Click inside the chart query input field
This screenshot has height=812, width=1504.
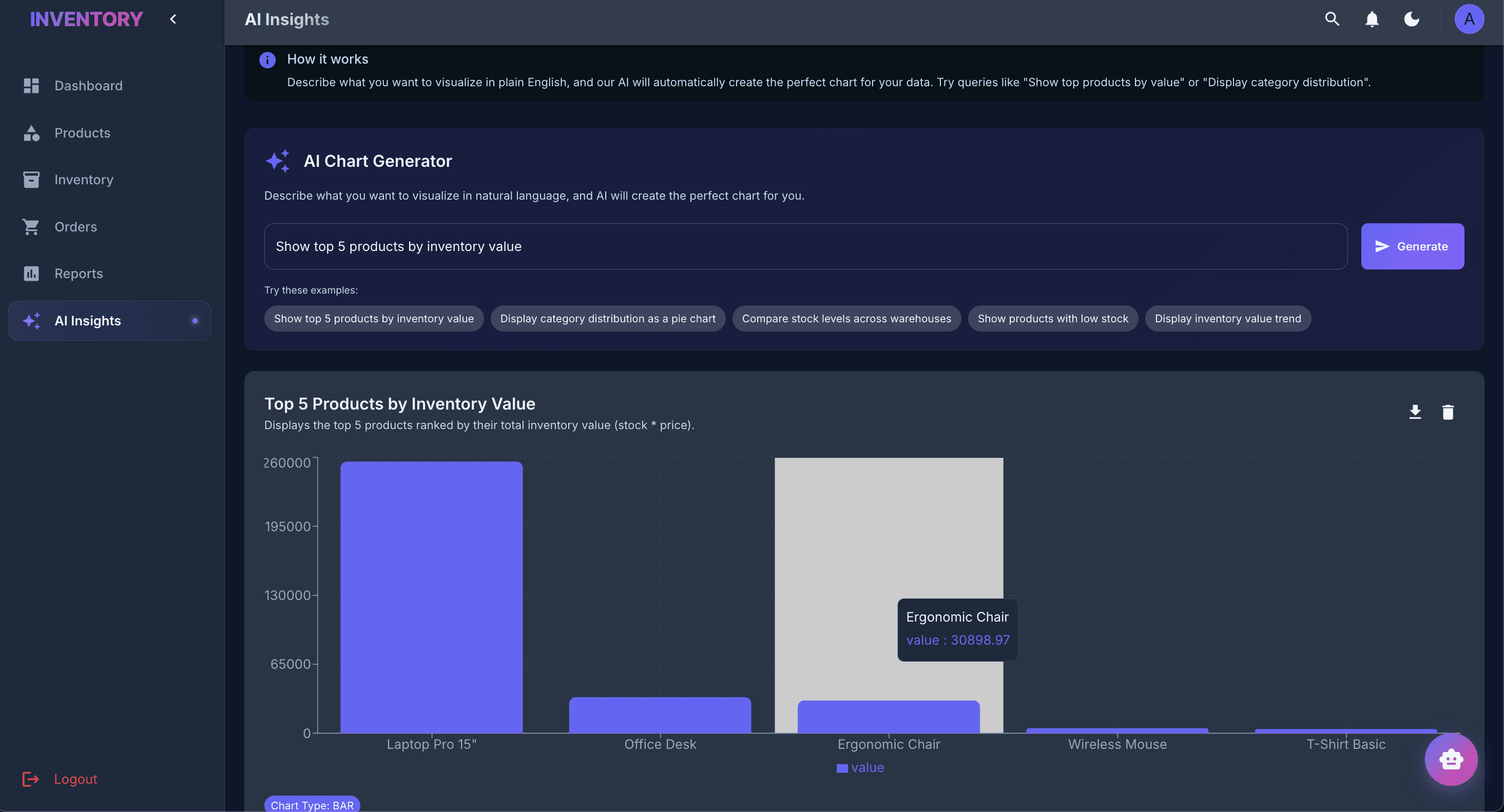coord(806,246)
